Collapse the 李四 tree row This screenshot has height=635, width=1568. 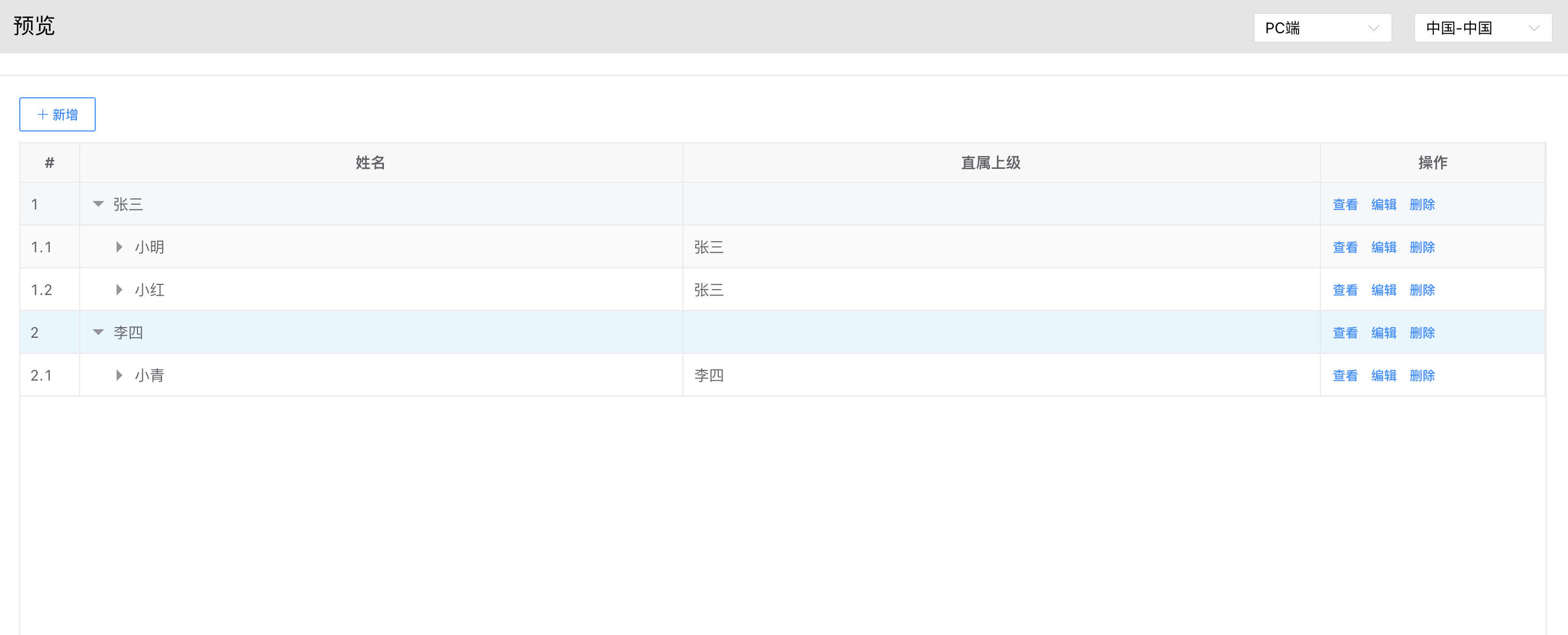98,332
